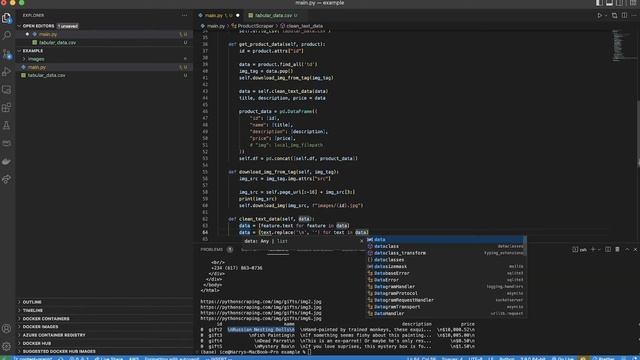The width and height of the screenshot is (640, 360).
Task: Expand the Outline section
Action: pos(104,302)
